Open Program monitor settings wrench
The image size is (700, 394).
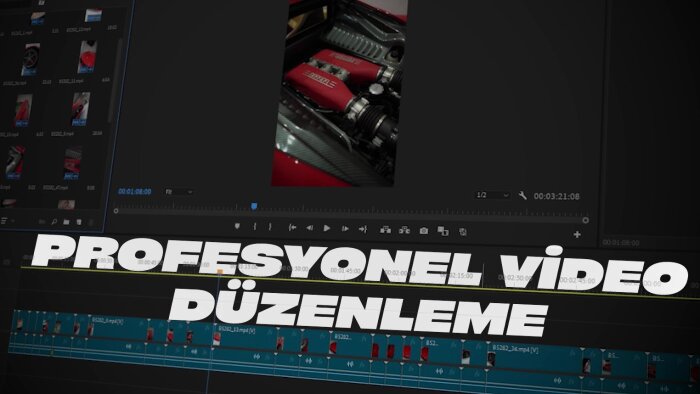coord(522,195)
